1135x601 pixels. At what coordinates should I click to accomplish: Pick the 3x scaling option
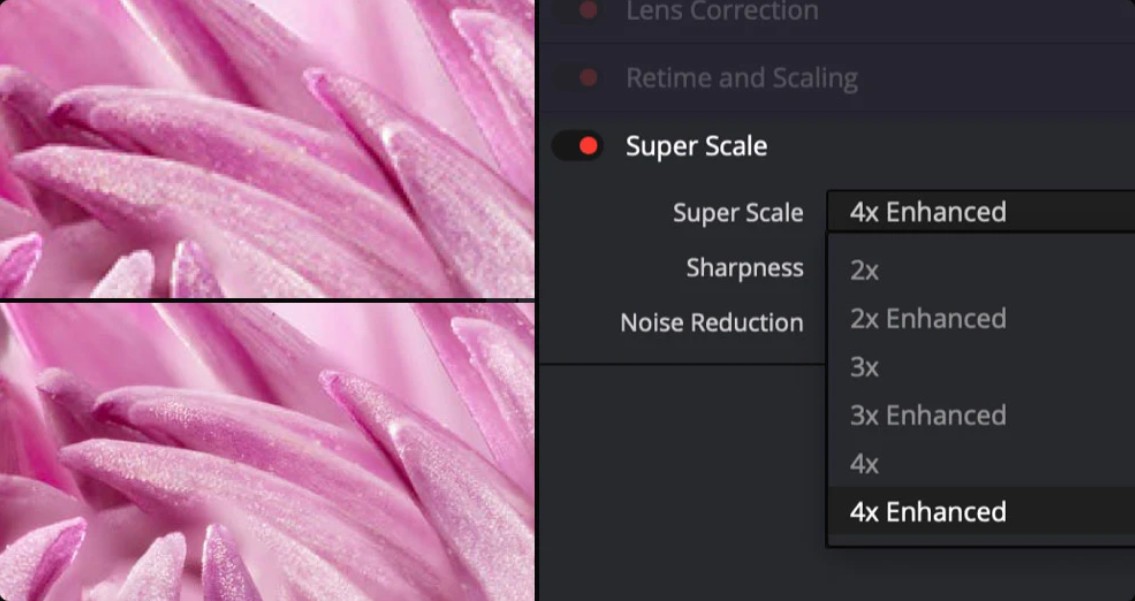pyautogui.click(x=865, y=367)
